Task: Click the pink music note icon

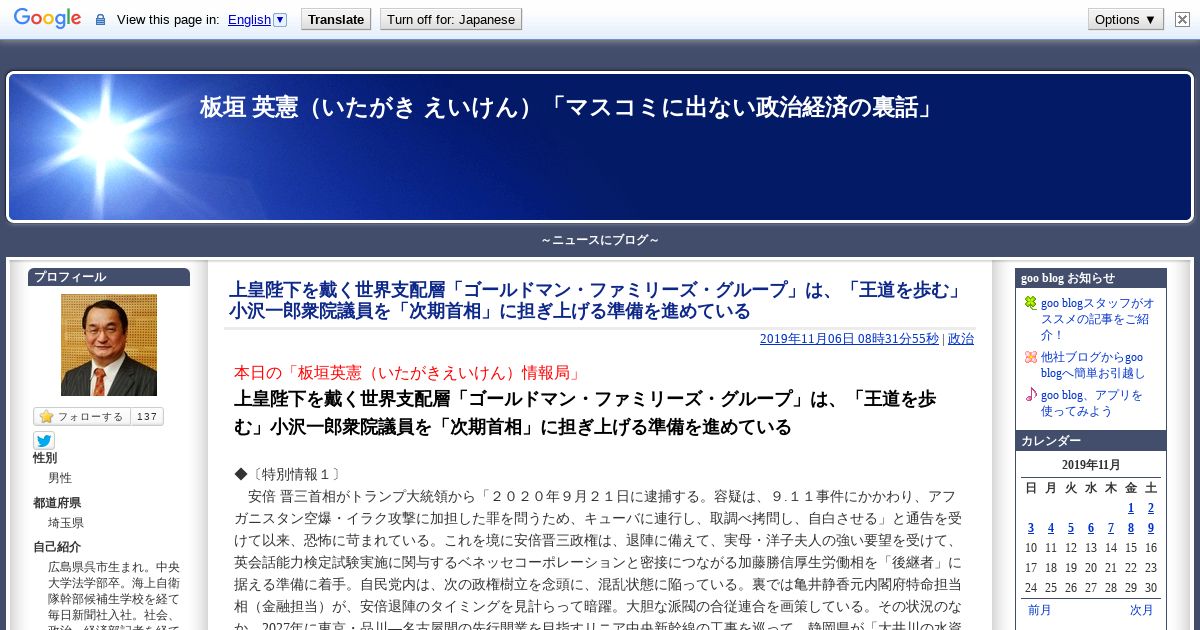Action: tap(1031, 394)
